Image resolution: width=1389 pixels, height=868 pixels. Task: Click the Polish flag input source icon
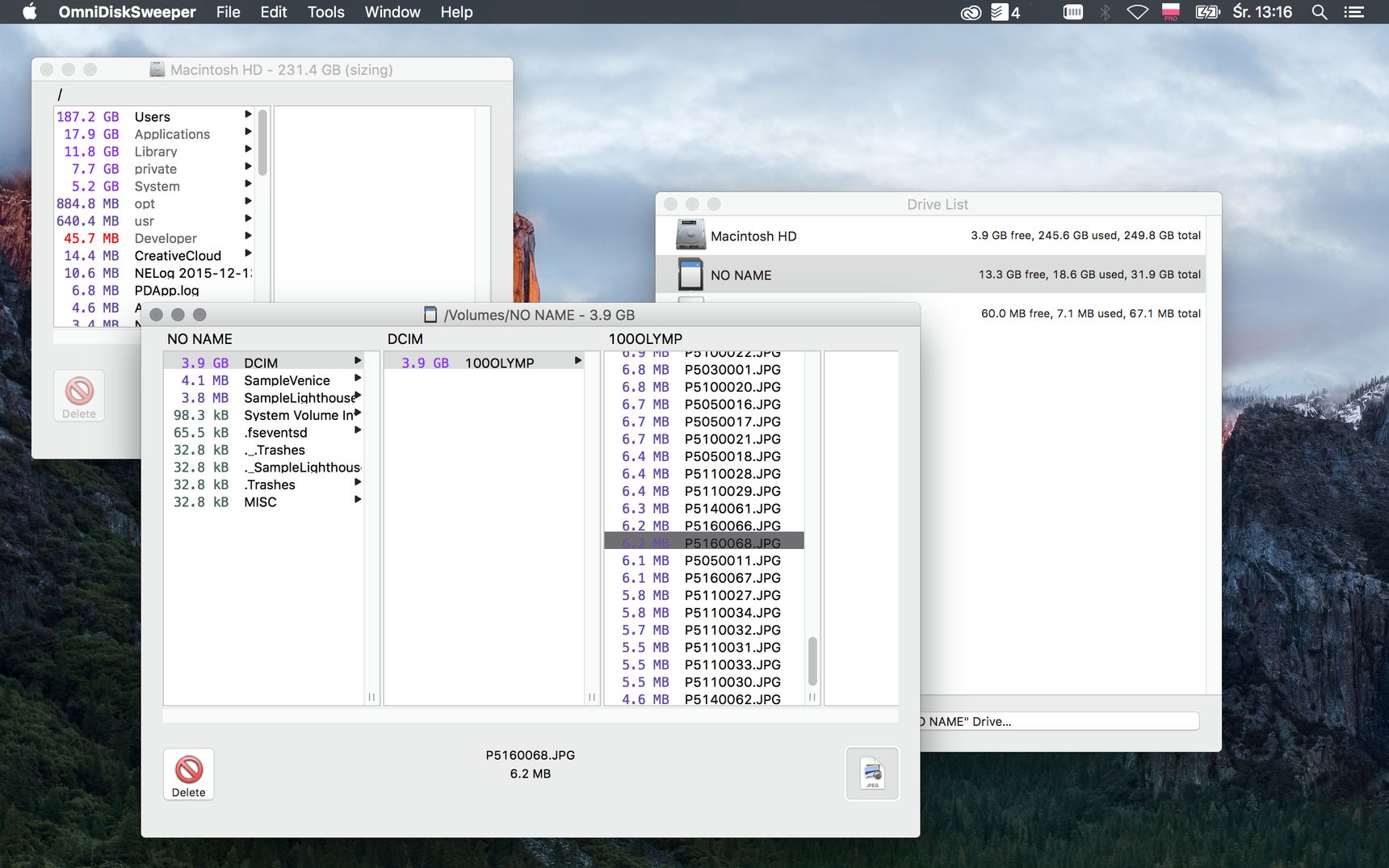click(1170, 12)
